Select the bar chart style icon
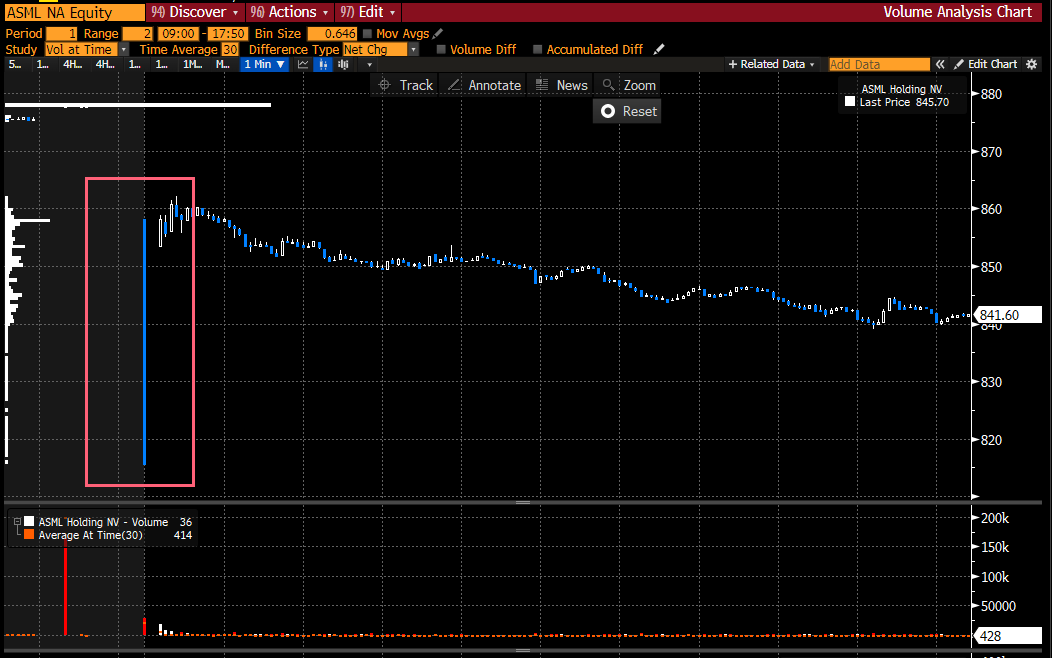 pyautogui.click(x=345, y=64)
